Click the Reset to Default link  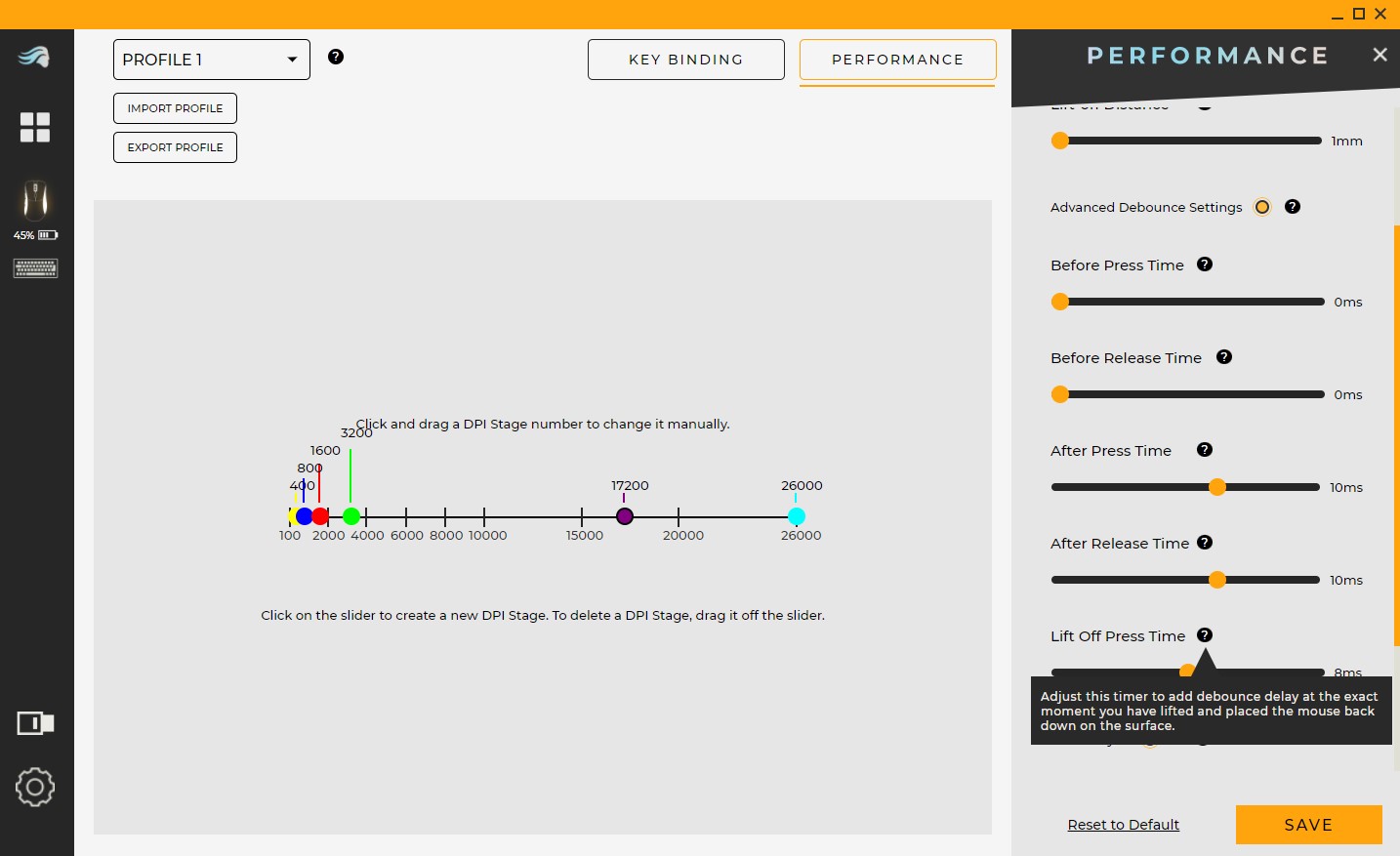coord(1123,825)
